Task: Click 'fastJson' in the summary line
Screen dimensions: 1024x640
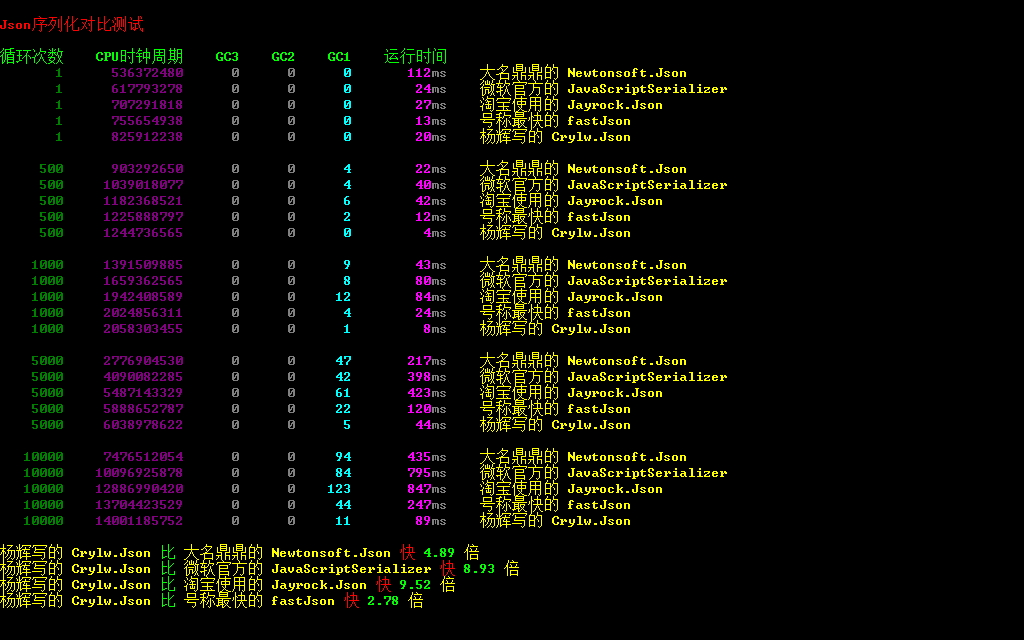Action: [303, 601]
